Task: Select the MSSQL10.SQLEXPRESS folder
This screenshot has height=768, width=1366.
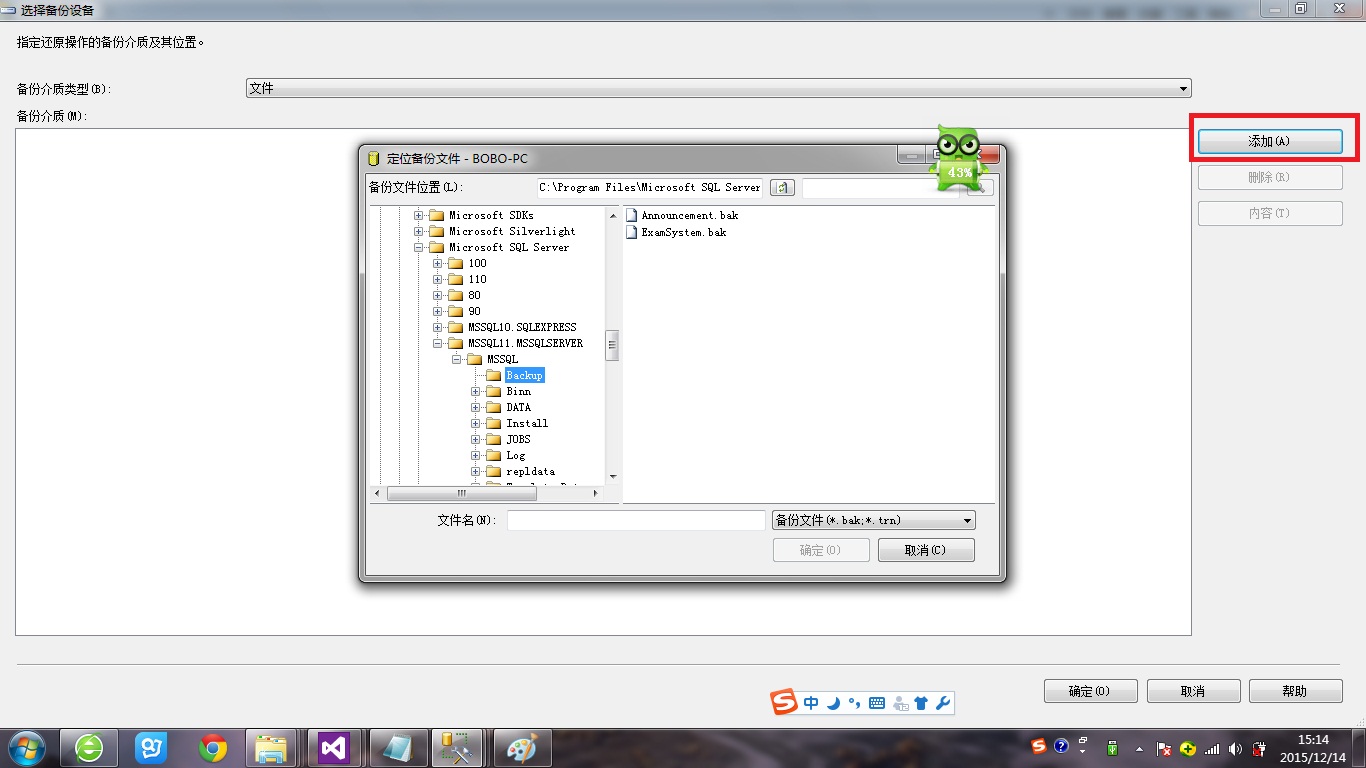Action: 521,327
